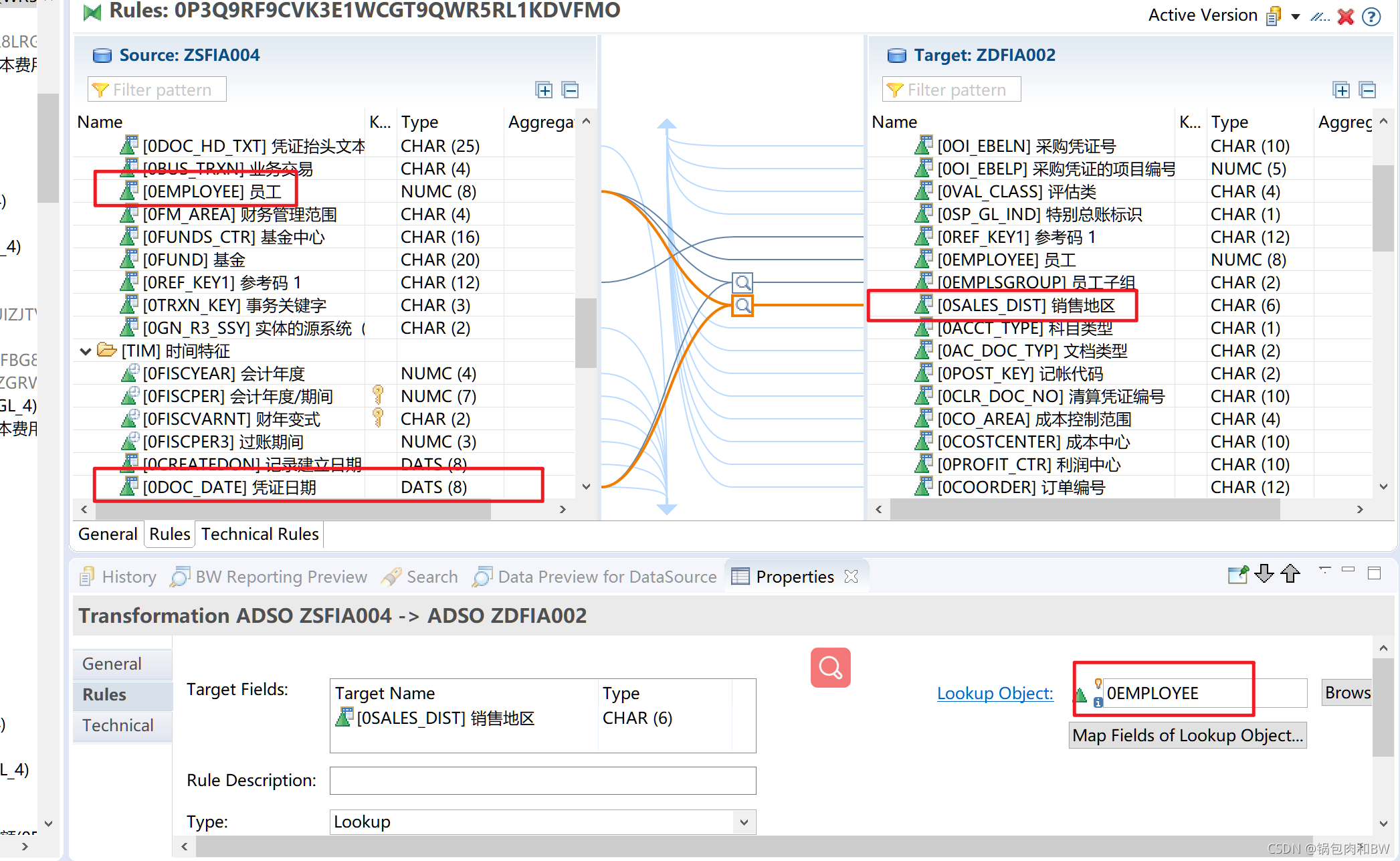Open the Active Version dropdown arrow
This screenshot has width=1400, height=861.
pyautogui.click(x=1296, y=17)
